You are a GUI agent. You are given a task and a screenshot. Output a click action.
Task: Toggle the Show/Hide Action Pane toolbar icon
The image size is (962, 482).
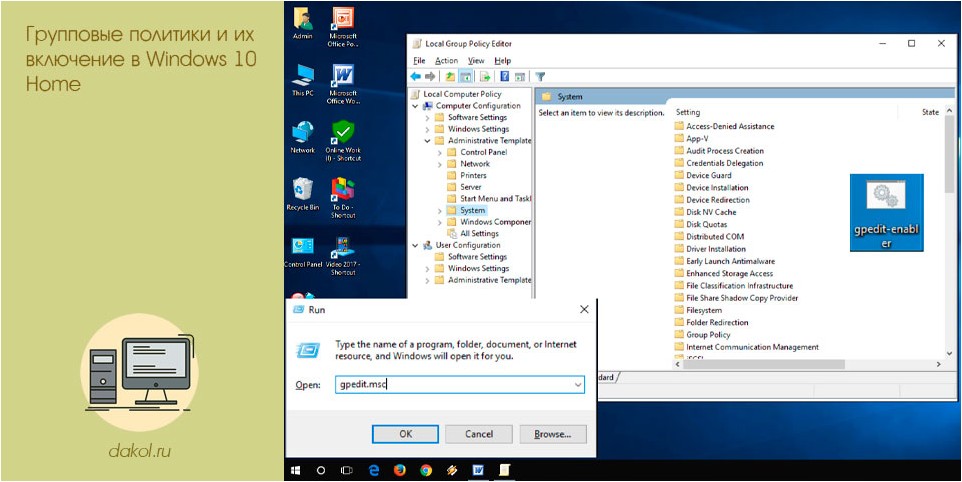(520, 77)
